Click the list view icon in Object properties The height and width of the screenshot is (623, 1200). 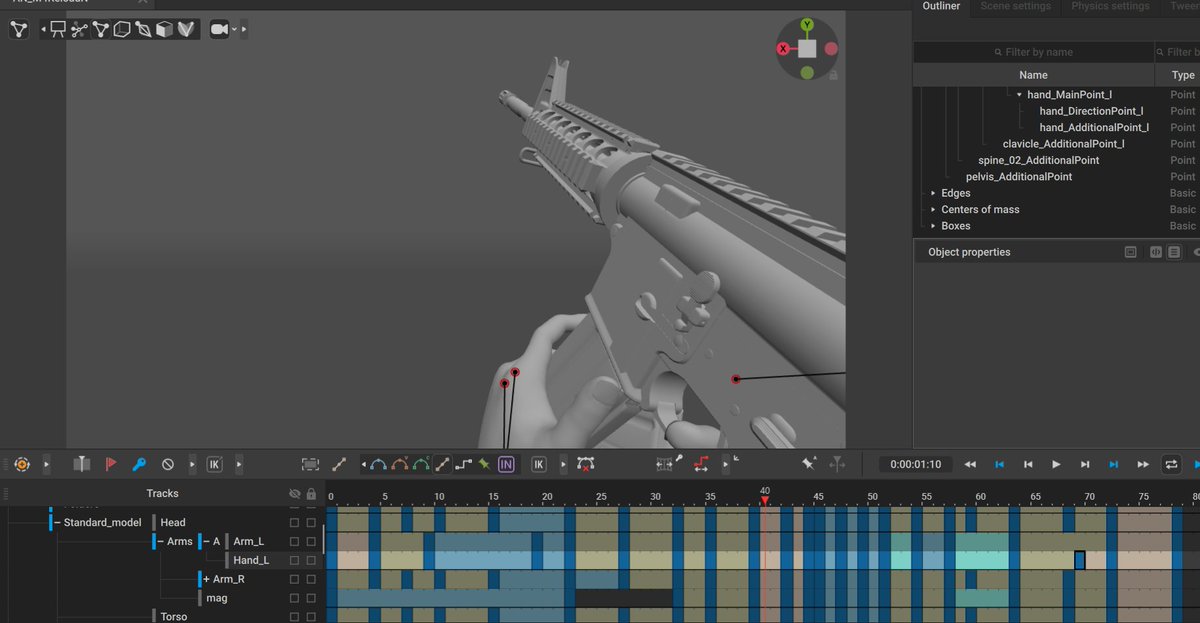point(1174,252)
